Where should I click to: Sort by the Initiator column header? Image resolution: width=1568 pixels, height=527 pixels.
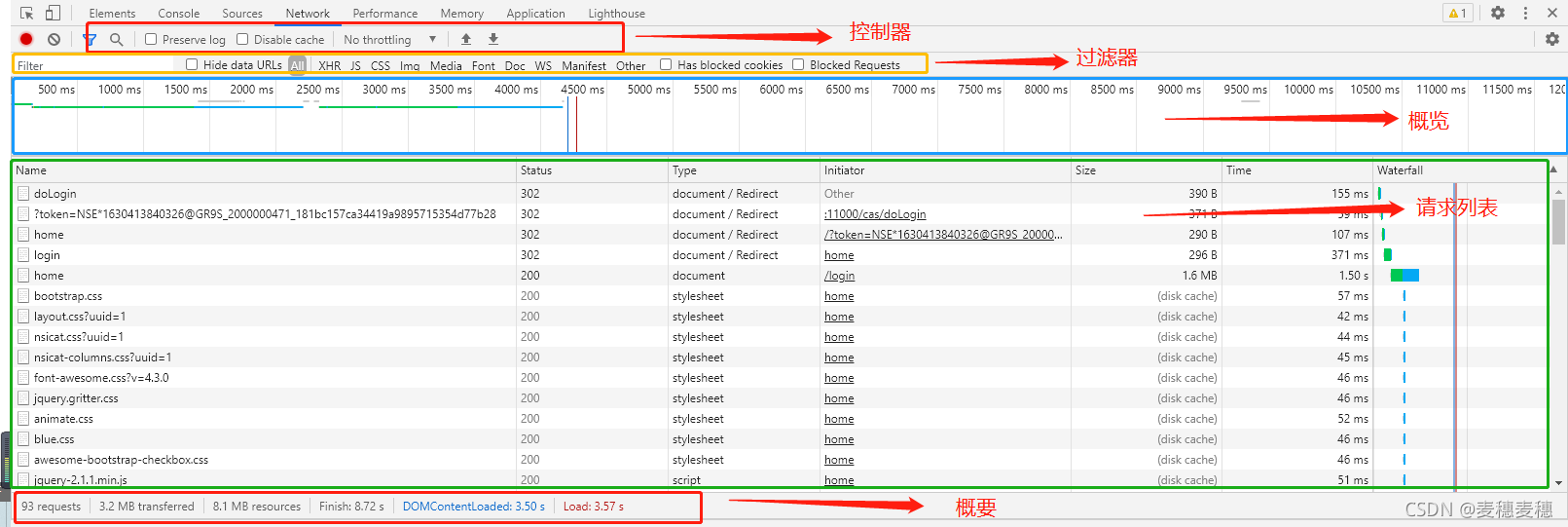click(x=945, y=170)
